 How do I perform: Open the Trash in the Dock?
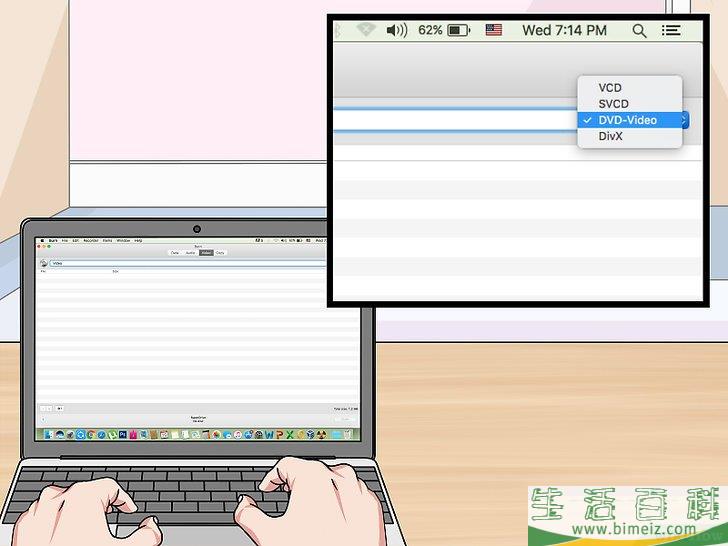(346, 435)
